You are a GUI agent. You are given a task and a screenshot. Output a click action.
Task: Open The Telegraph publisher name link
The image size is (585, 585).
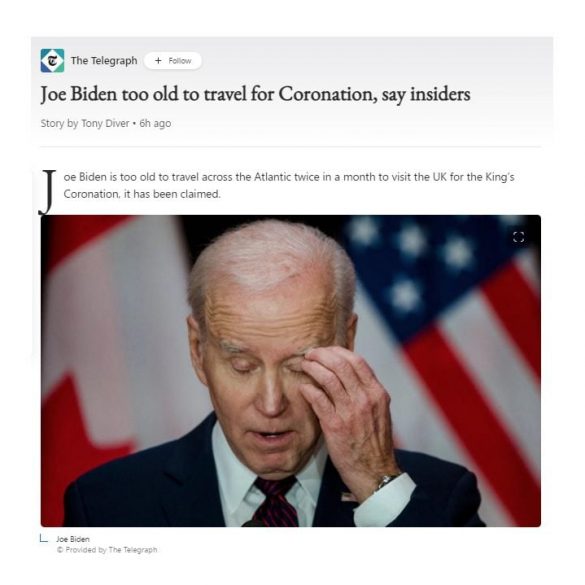pyautogui.click(x=104, y=60)
